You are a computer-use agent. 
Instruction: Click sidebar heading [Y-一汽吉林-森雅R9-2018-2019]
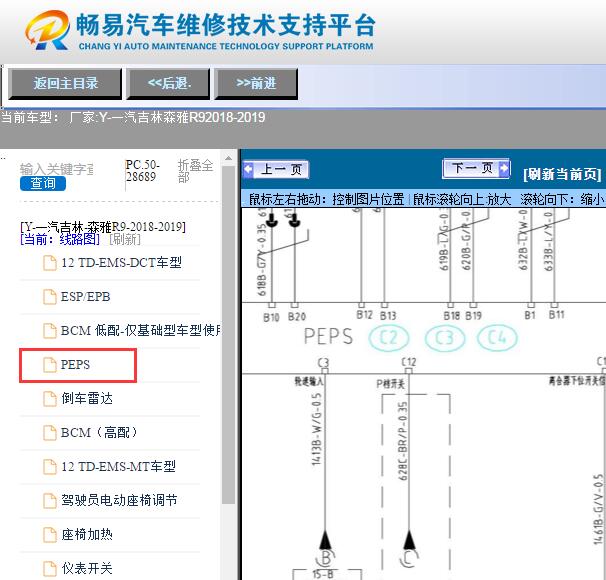103,226
